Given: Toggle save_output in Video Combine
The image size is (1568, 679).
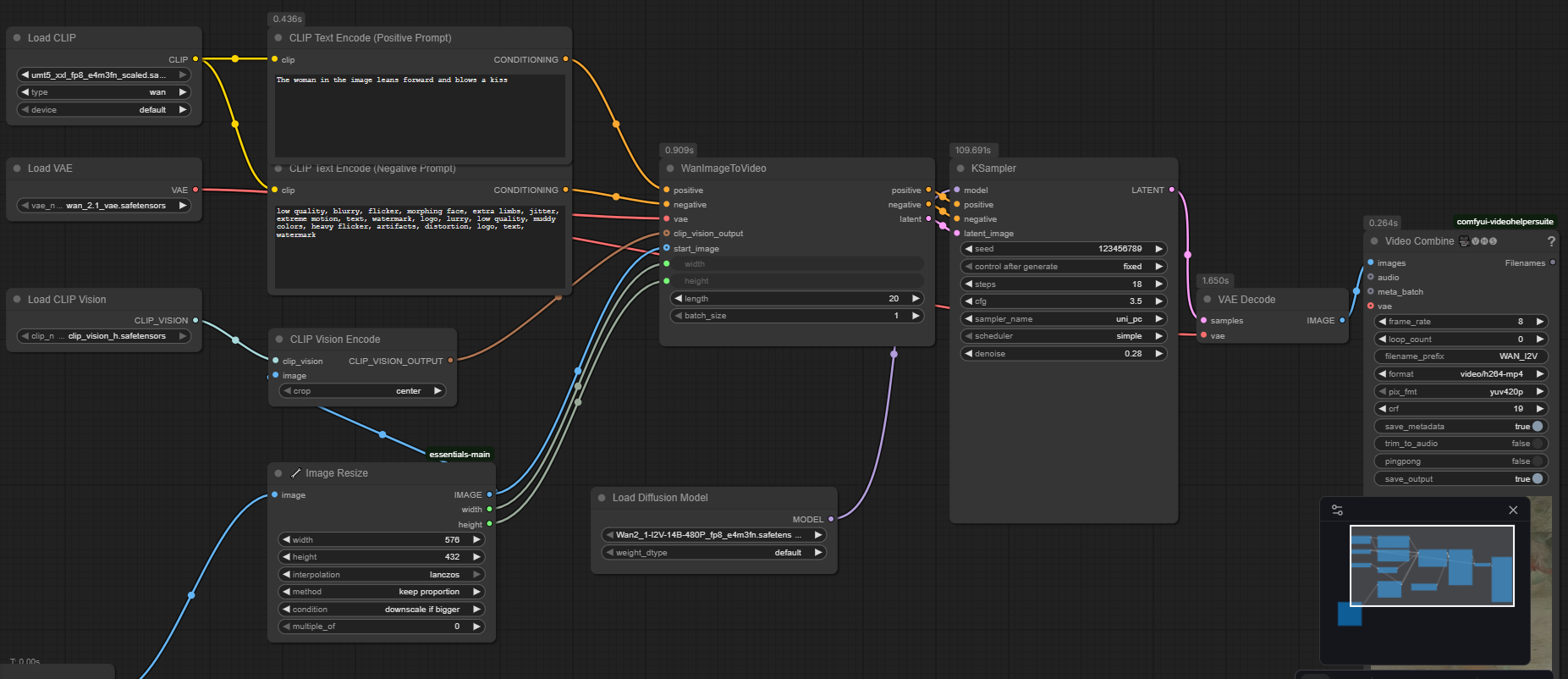Looking at the screenshot, I should 1537,479.
